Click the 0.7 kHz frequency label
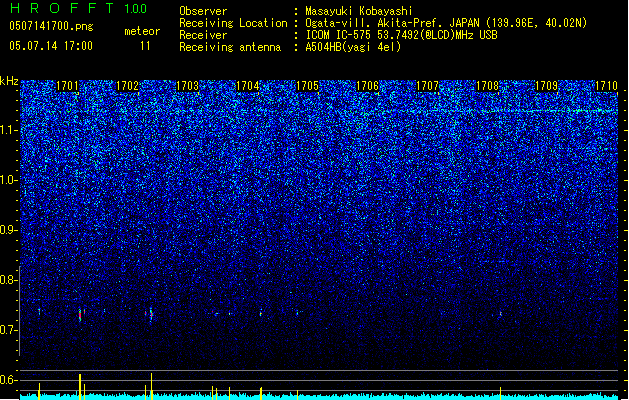Image resolution: width=629 pixels, height=400 pixels. (9, 330)
